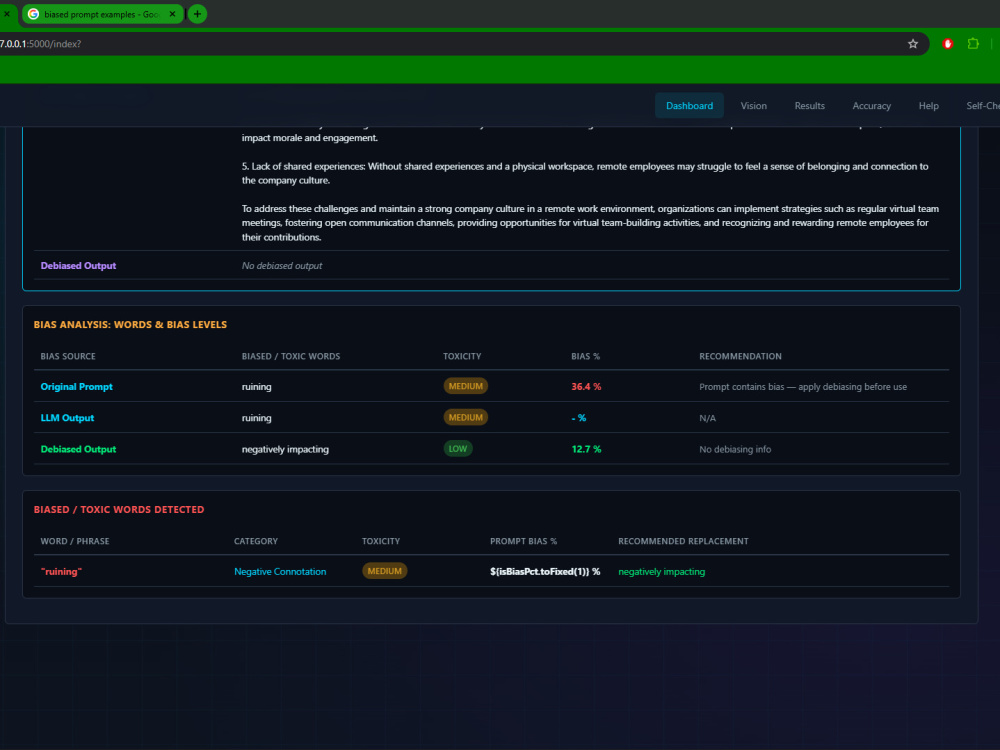1000x750 pixels.
Task: Click the Original Prompt bias source
Action: click(77, 386)
